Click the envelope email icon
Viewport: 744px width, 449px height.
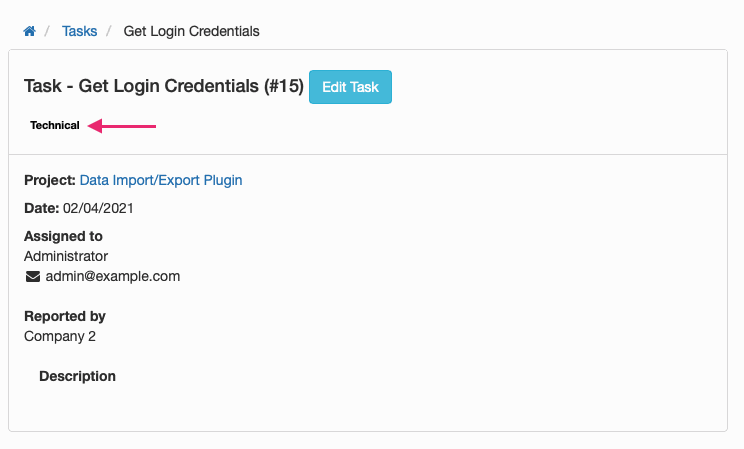pos(33,276)
